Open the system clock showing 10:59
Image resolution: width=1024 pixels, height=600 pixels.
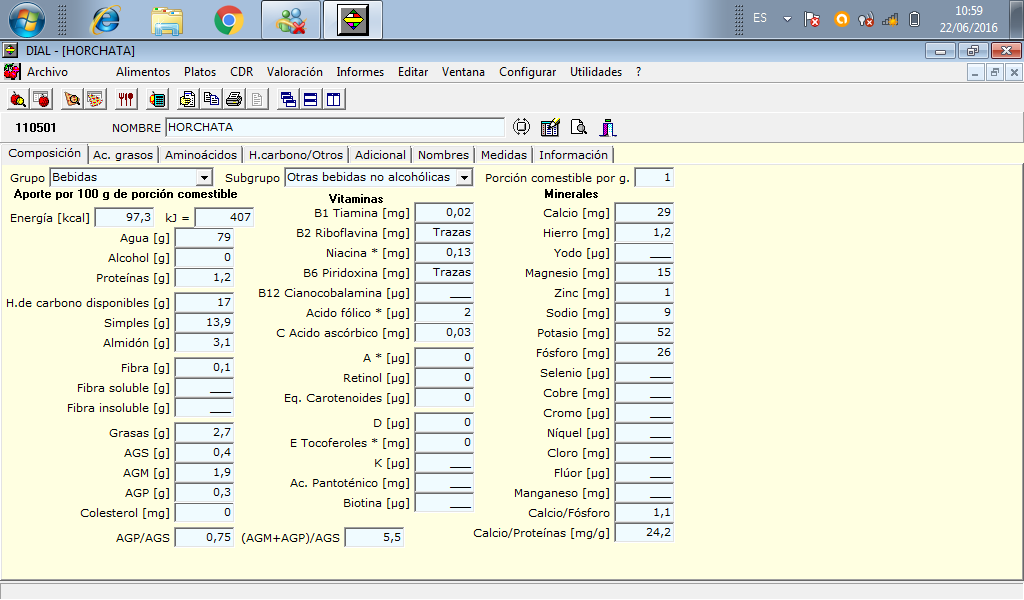(968, 19)
